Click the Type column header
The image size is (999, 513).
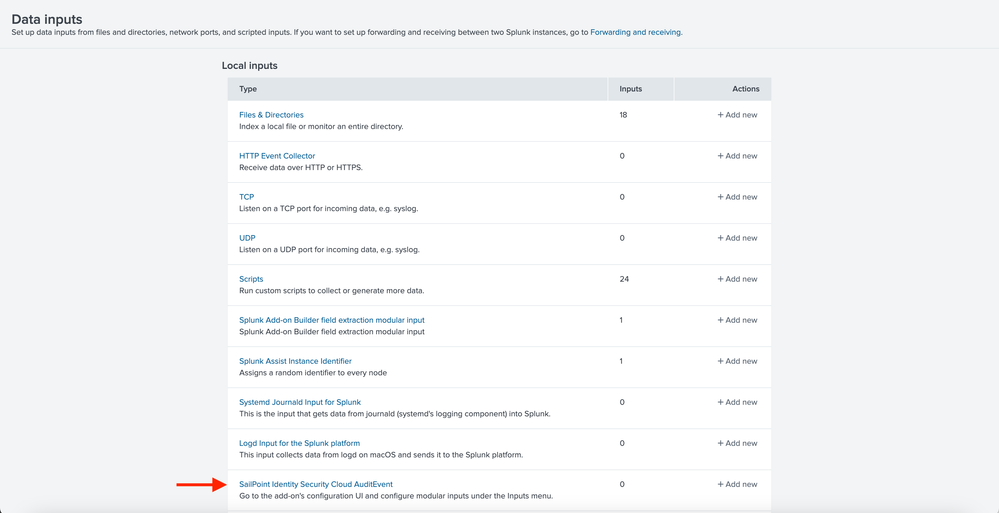(248, 89)
